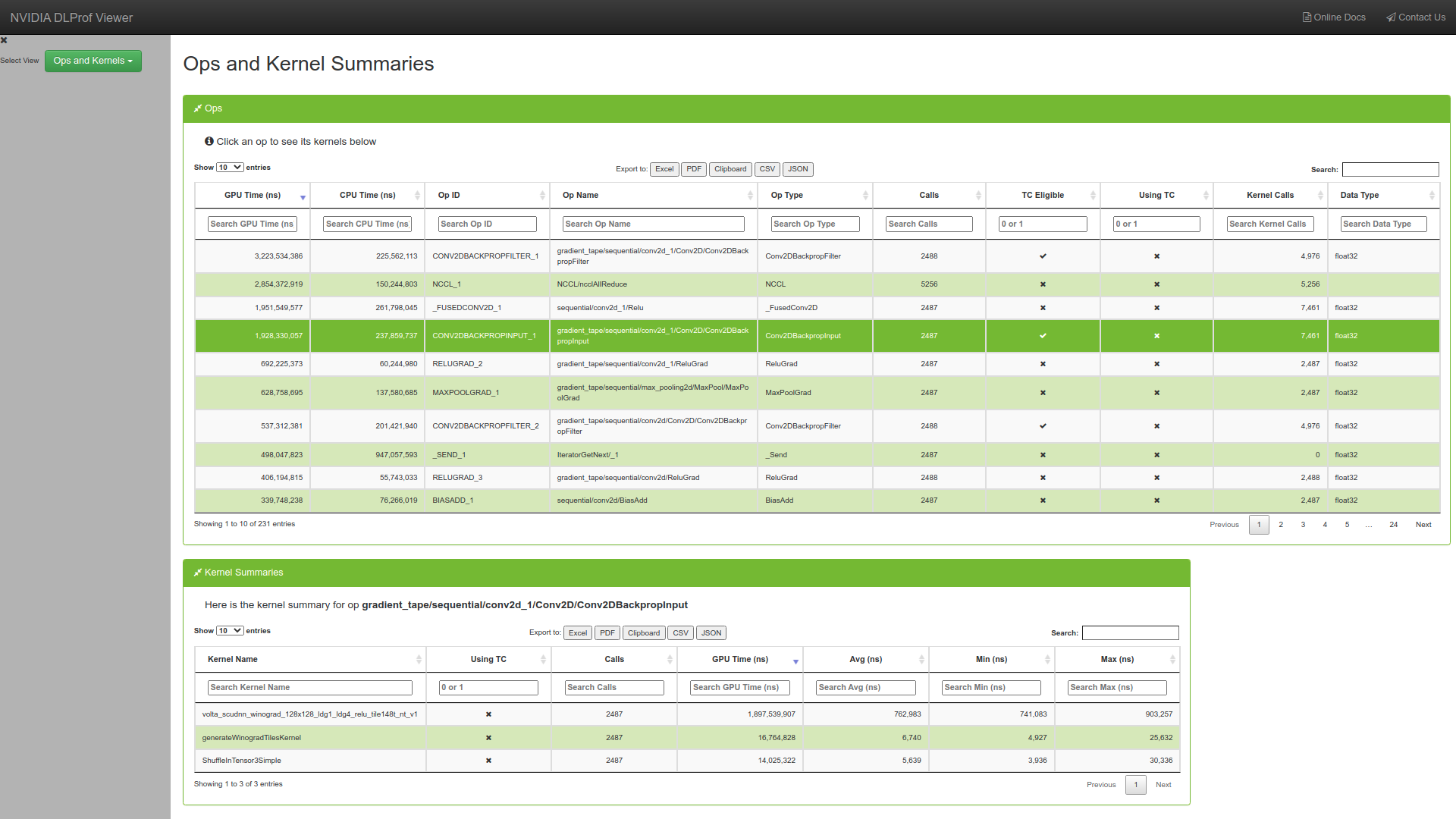Sort kernel table by Kernel Name arrows
The image size is (1456, 819).
coord(419,660)
